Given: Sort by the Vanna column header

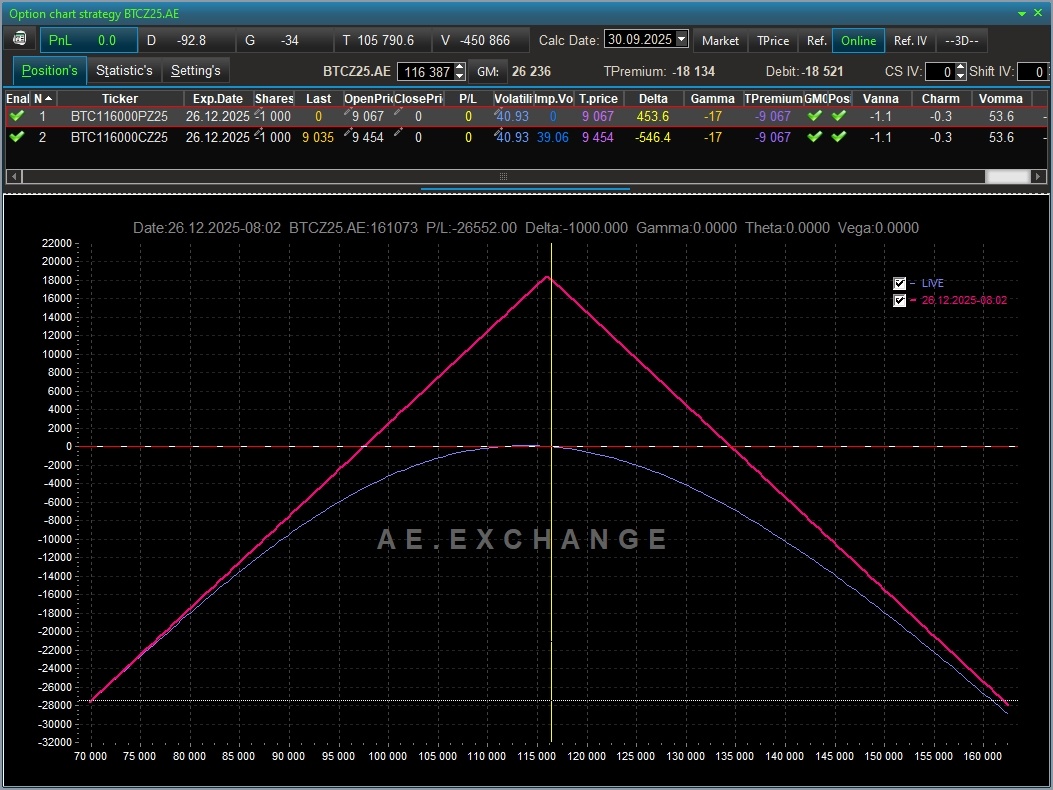Looking at the screenshot, I should pos(880,99).
